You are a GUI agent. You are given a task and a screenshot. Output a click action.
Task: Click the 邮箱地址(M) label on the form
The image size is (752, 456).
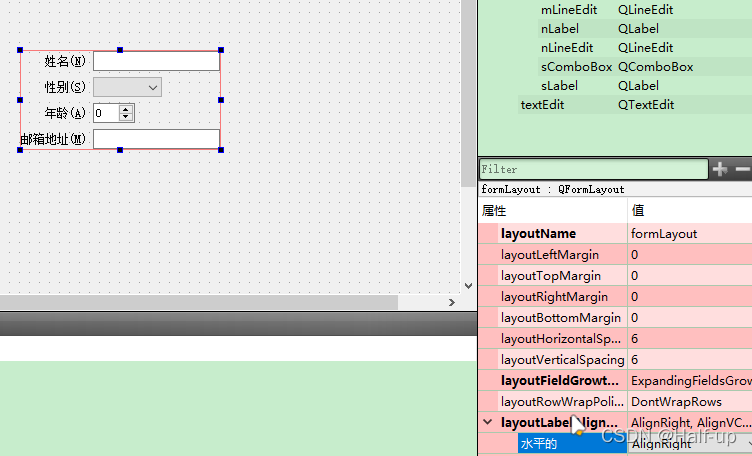[x=53, y=139]
